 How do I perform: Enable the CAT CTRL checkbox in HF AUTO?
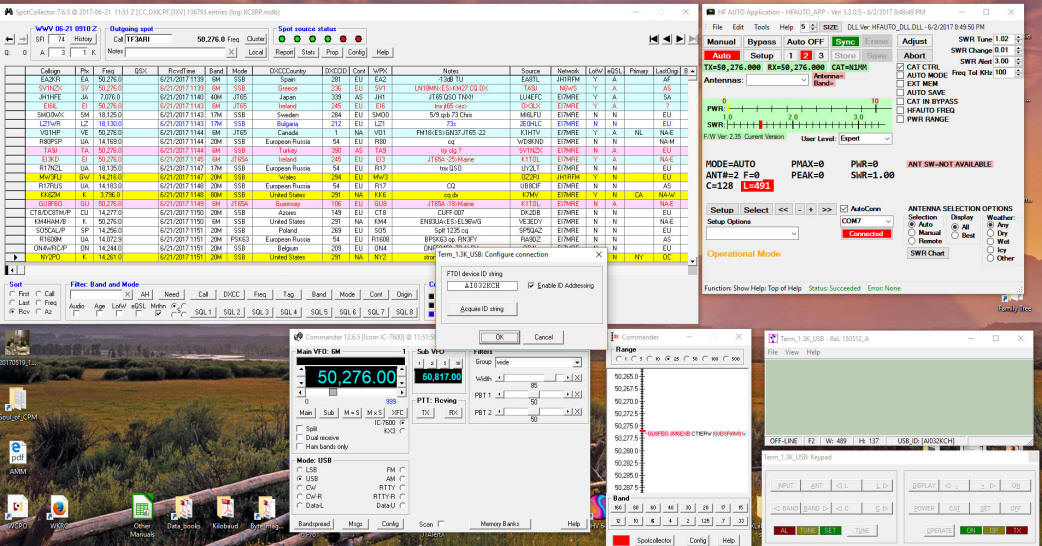900,67
